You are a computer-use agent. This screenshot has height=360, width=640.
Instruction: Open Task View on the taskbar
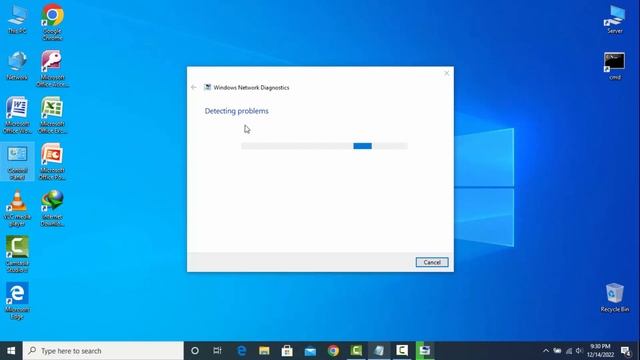[218, 351]
